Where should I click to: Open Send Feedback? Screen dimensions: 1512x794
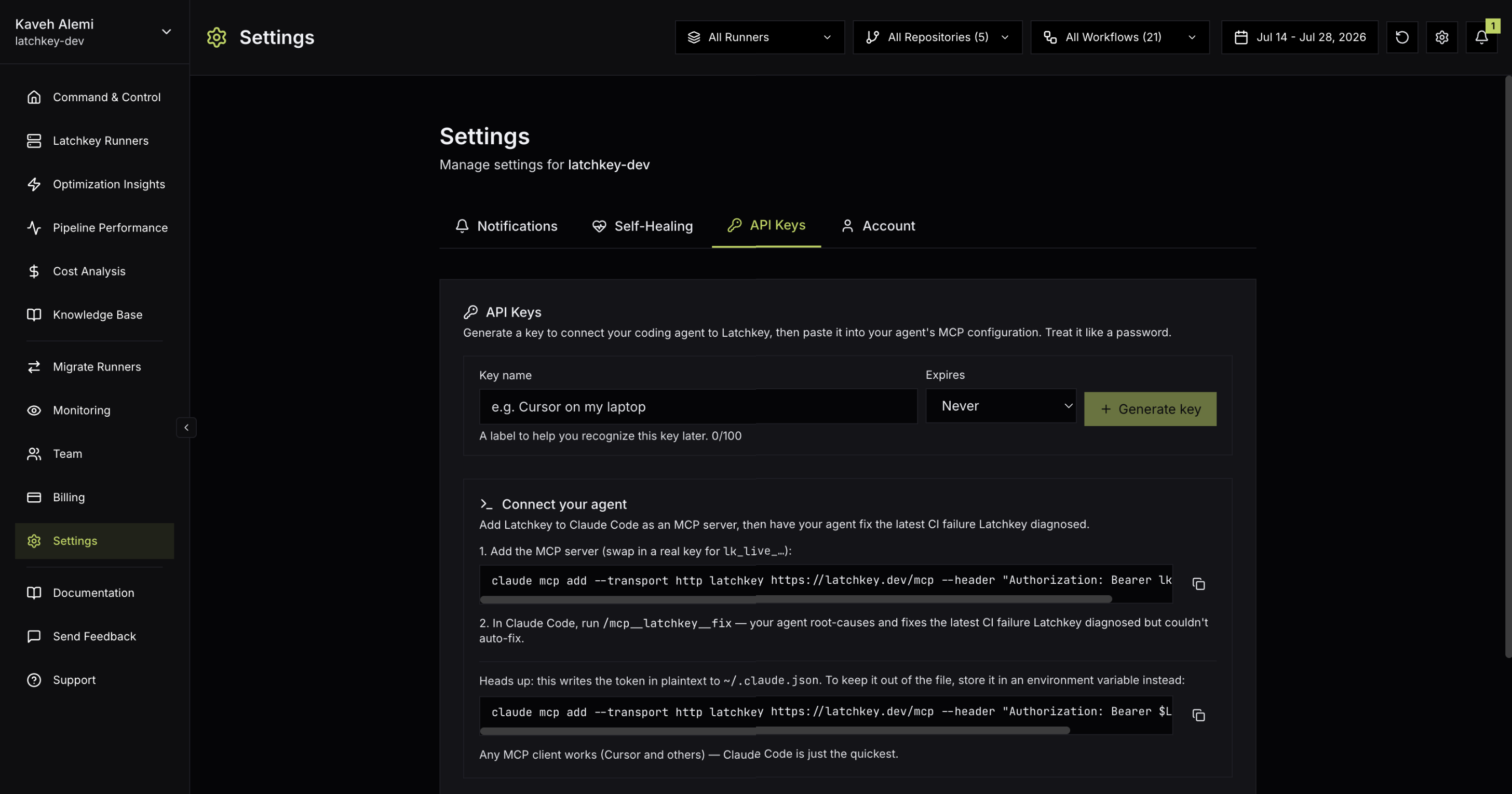tap(94, 636)
